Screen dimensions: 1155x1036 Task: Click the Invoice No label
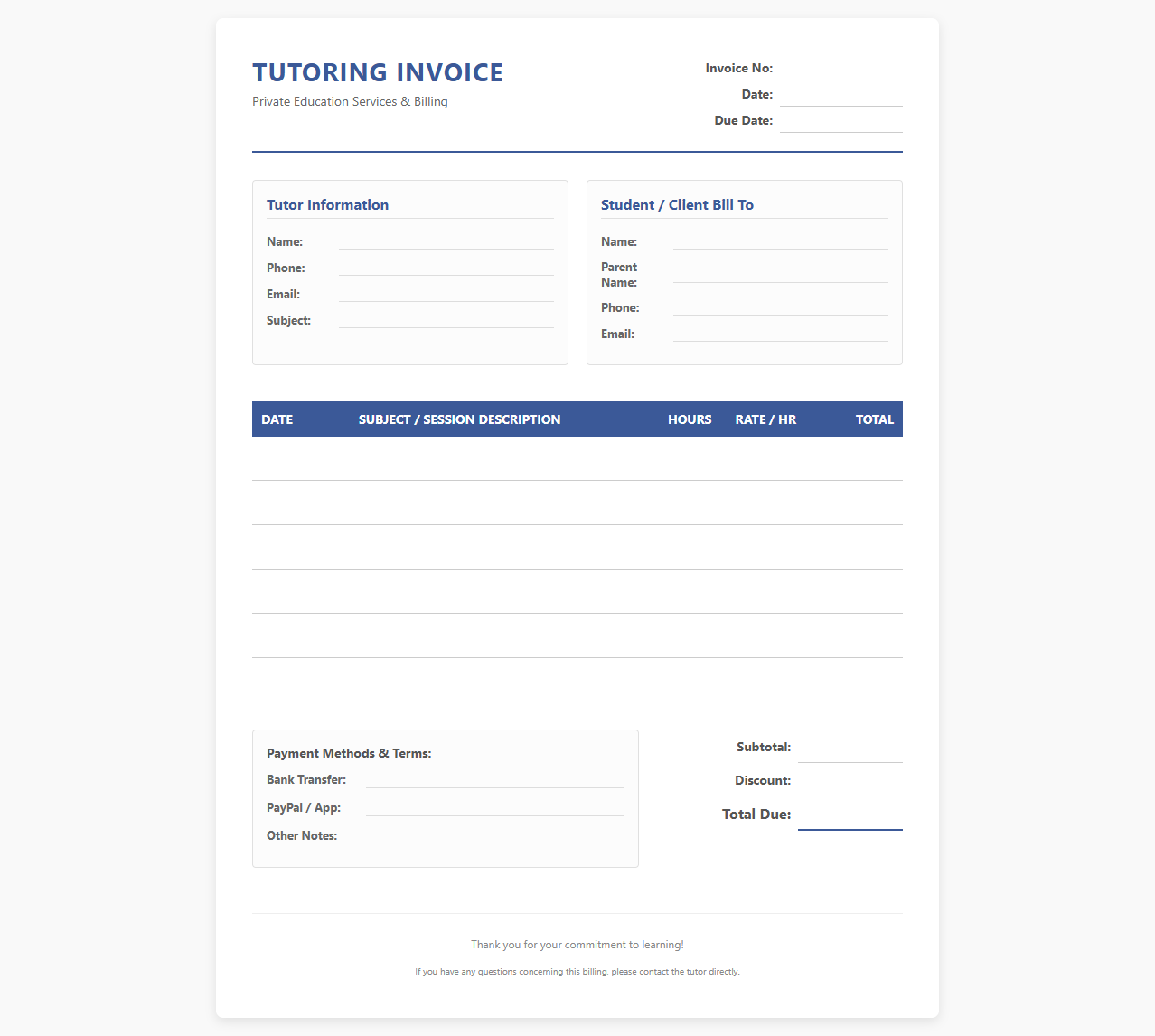point(739,68)
